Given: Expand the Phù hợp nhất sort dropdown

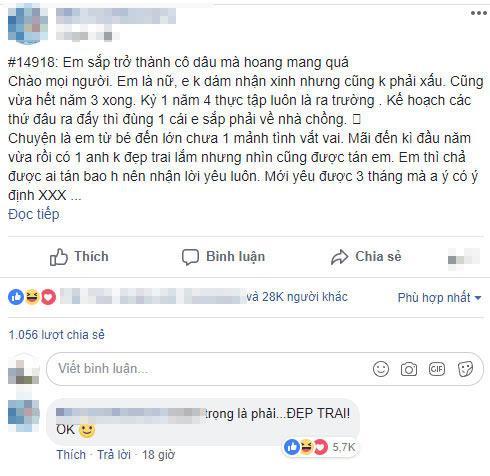Looking at the screenshot, I should coord(439,297).
